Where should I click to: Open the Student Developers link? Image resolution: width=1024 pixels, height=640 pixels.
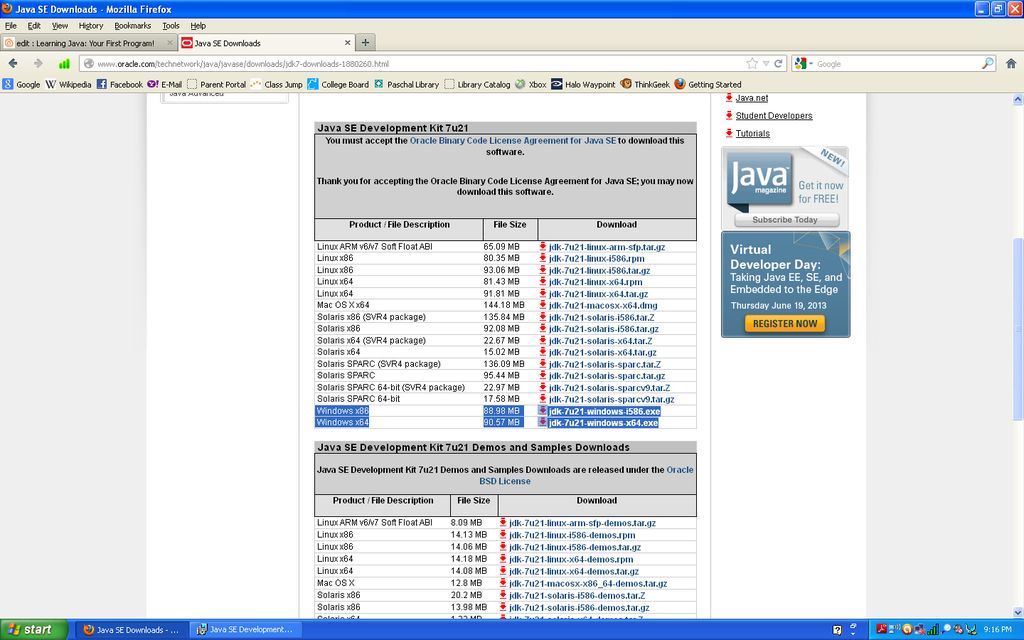coord(774,116)
